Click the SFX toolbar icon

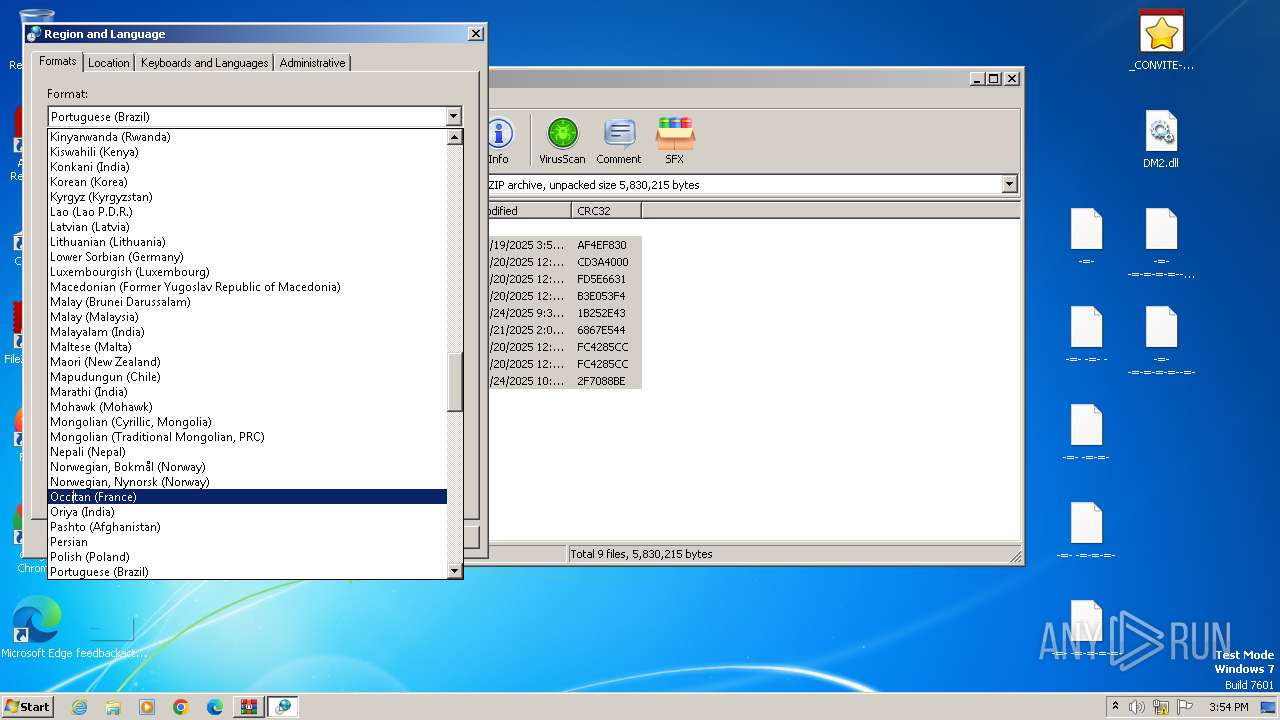pos(675,141)
